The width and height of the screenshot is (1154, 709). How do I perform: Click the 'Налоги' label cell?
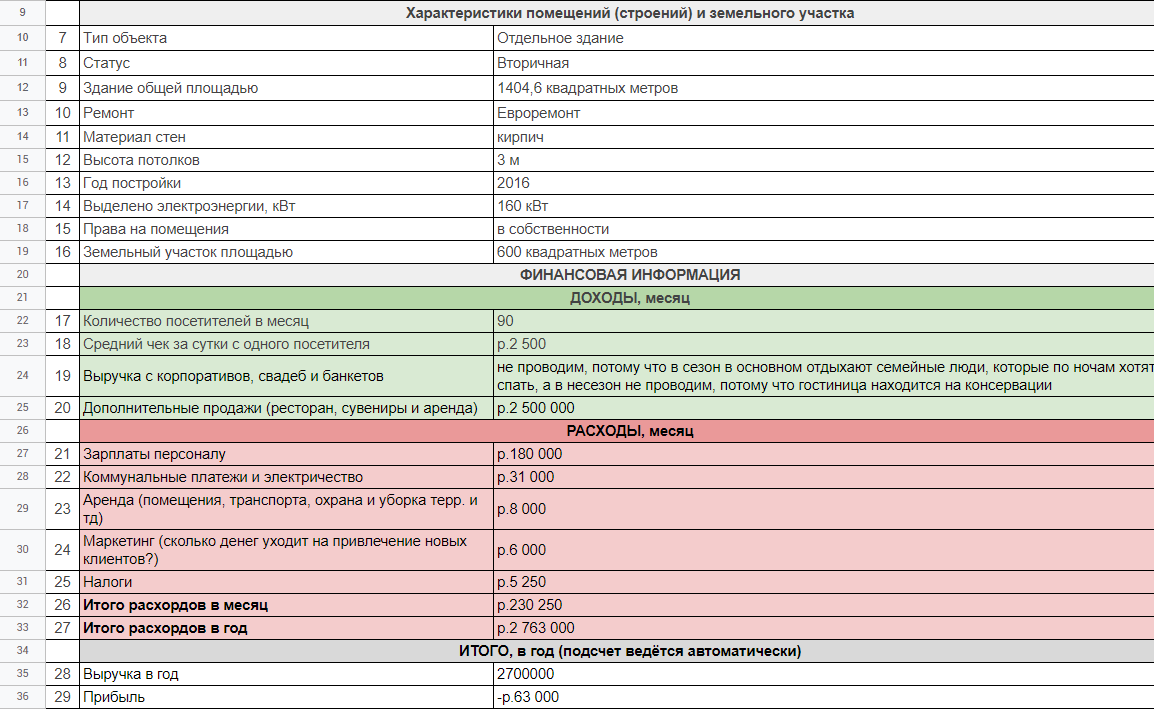coord(286,582)
